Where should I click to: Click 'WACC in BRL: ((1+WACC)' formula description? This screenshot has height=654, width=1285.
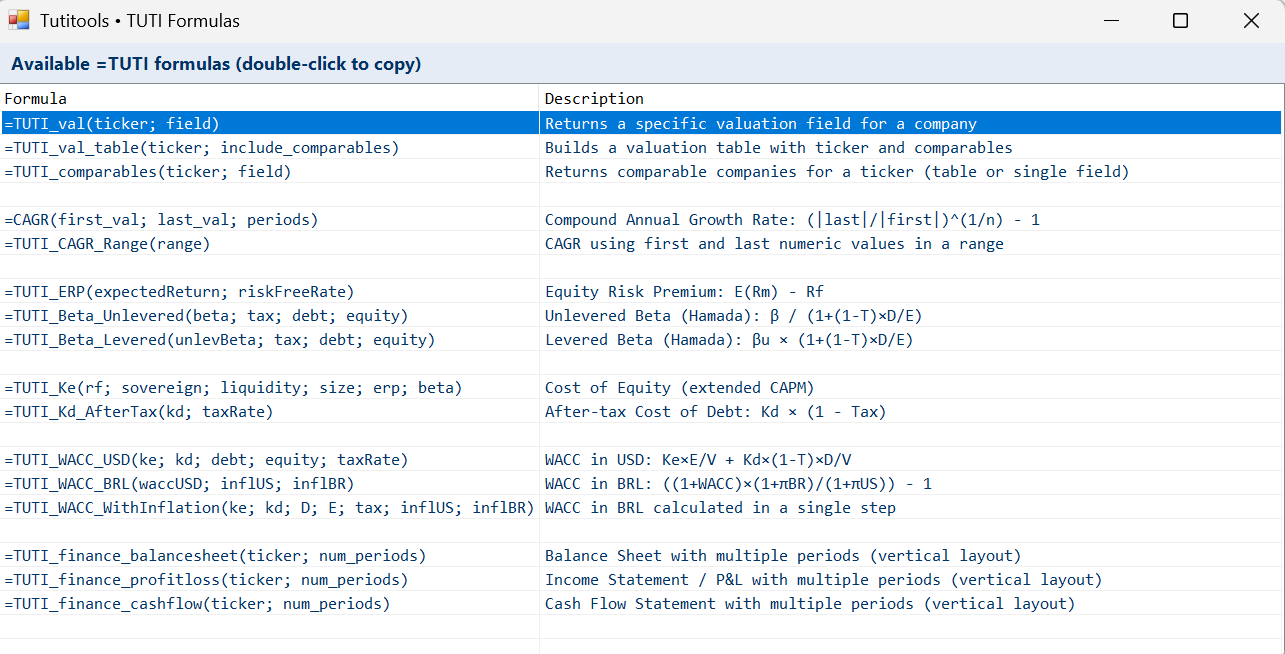coord(738,484)
